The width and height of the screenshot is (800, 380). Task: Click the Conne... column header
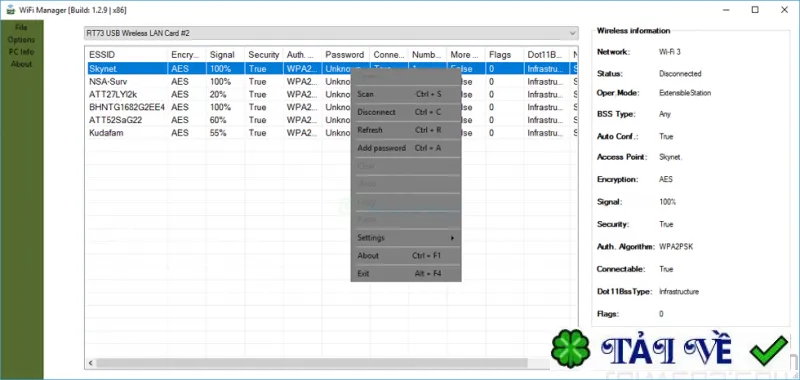[x=389, y=55]
